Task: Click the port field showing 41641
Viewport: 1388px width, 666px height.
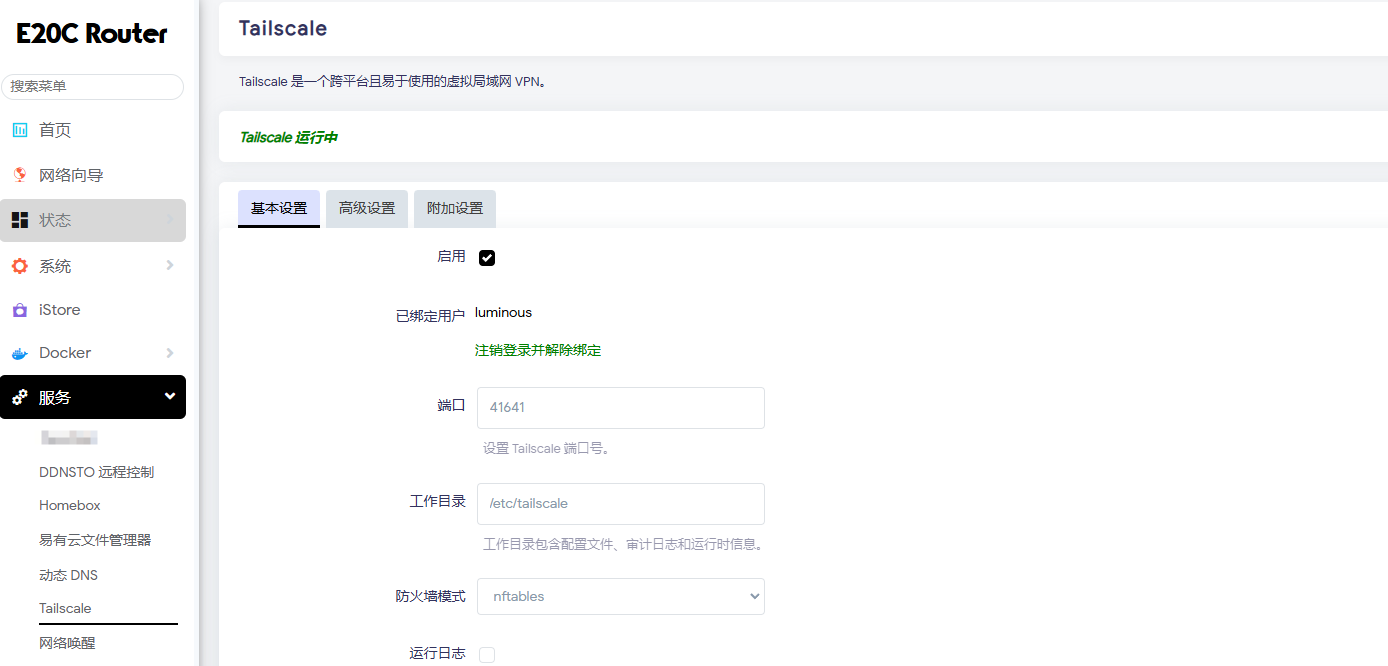Action: tap(621, 408)
